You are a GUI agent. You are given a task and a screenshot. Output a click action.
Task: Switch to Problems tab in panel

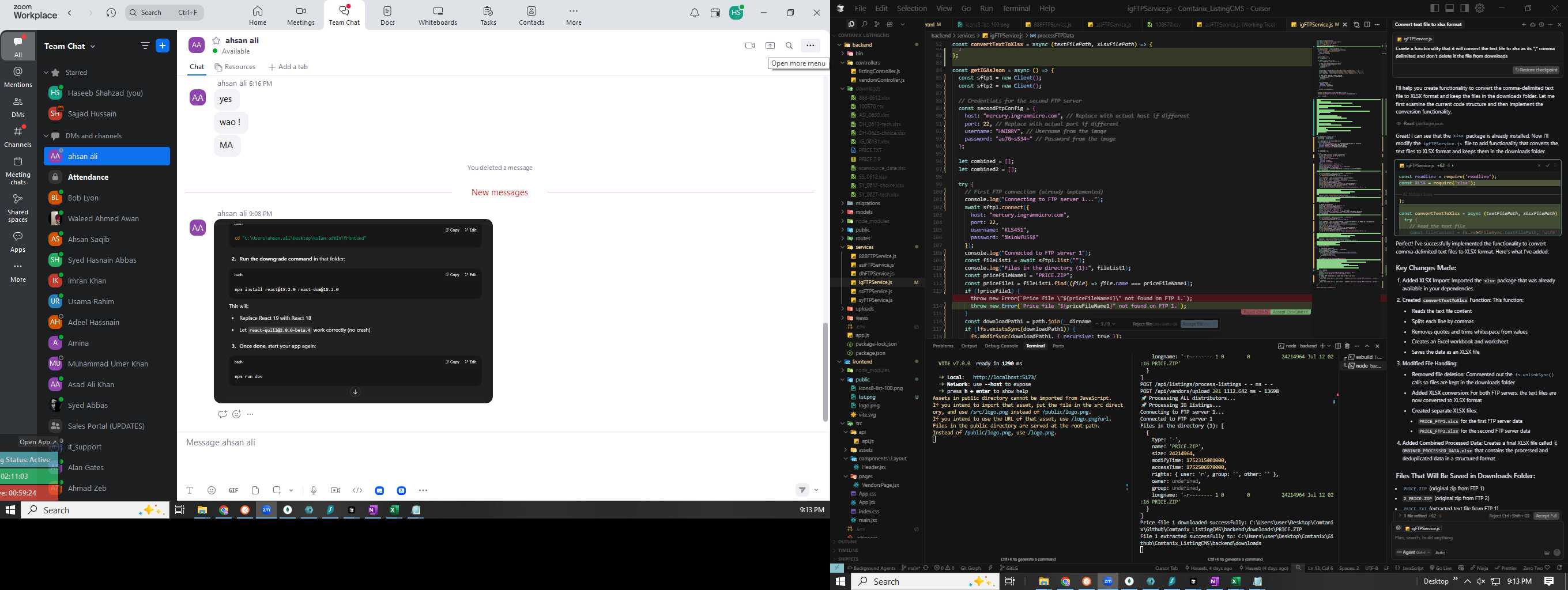(x=943, y=346)
